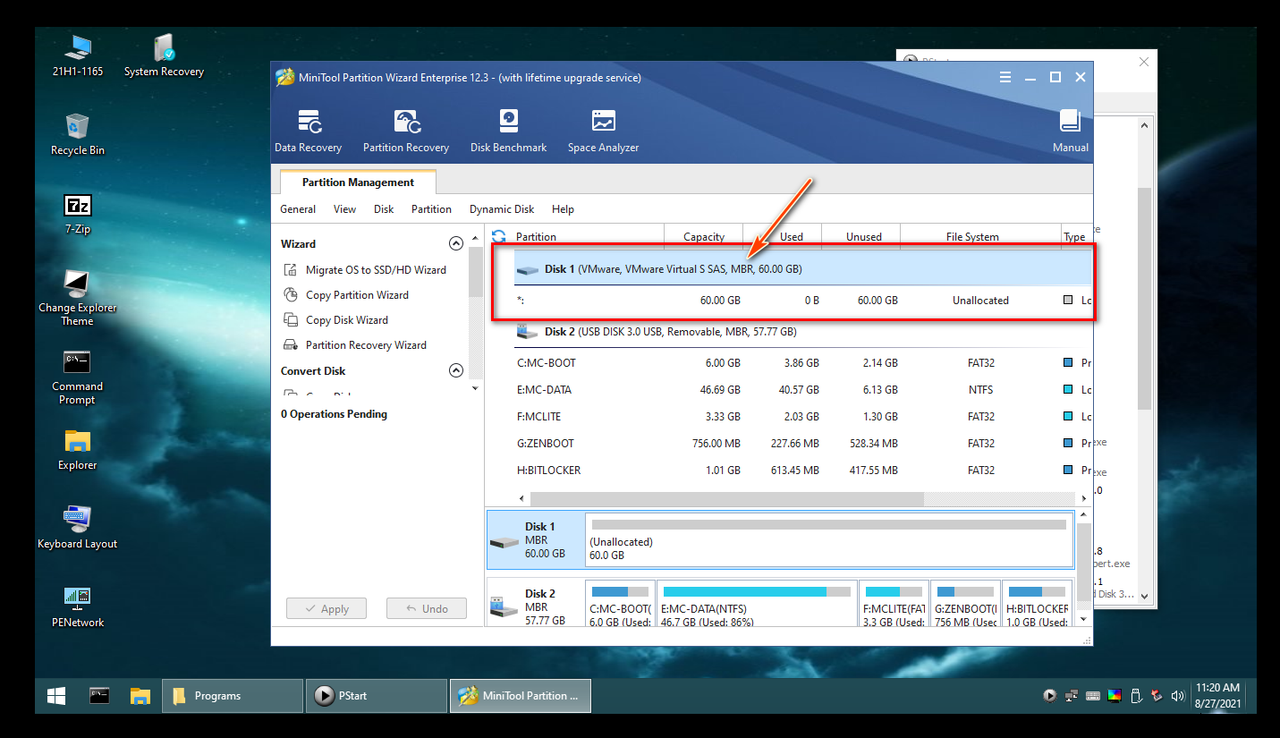
Task: Switch to Programs taskbar window
Action: click(x=232, y=696)
